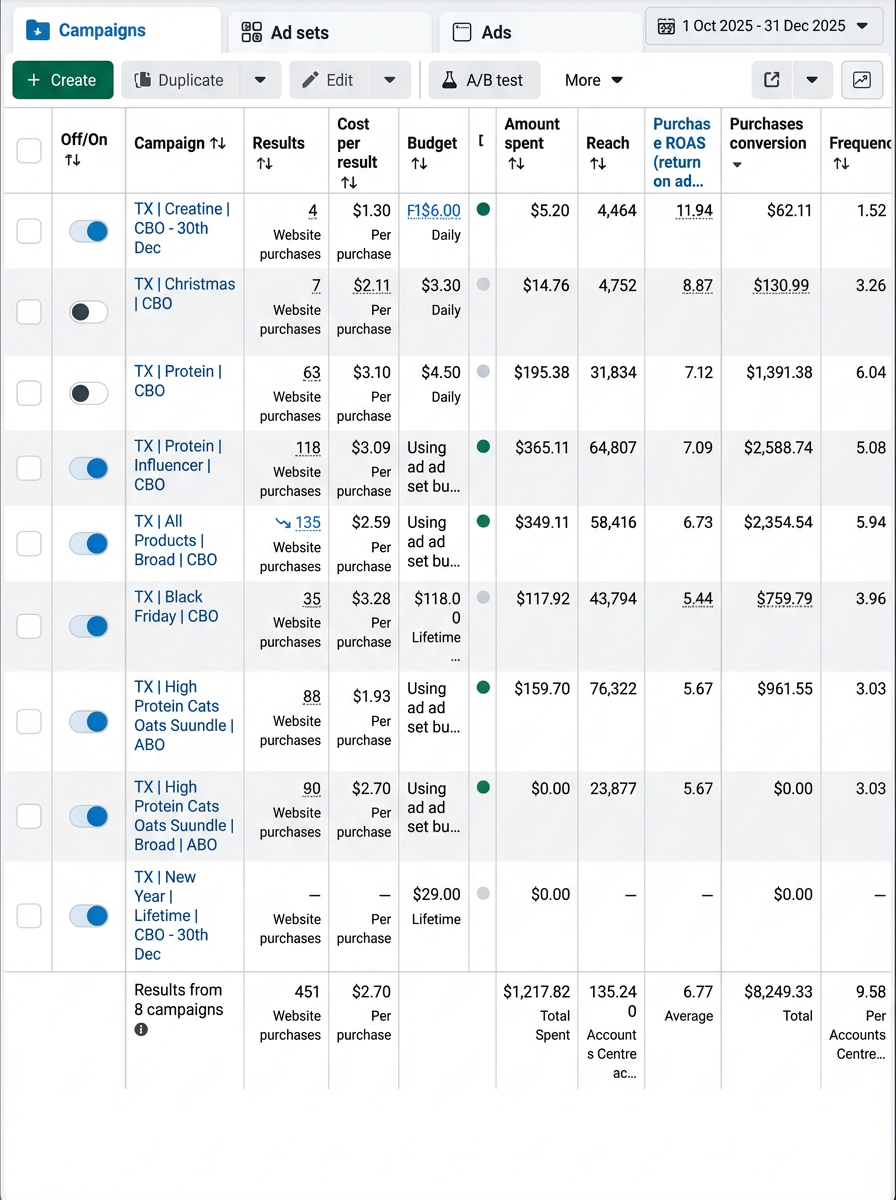Check the select-all checkbox in table header
The height and width of the screenshot is (1200, 896).
point(29,151)
